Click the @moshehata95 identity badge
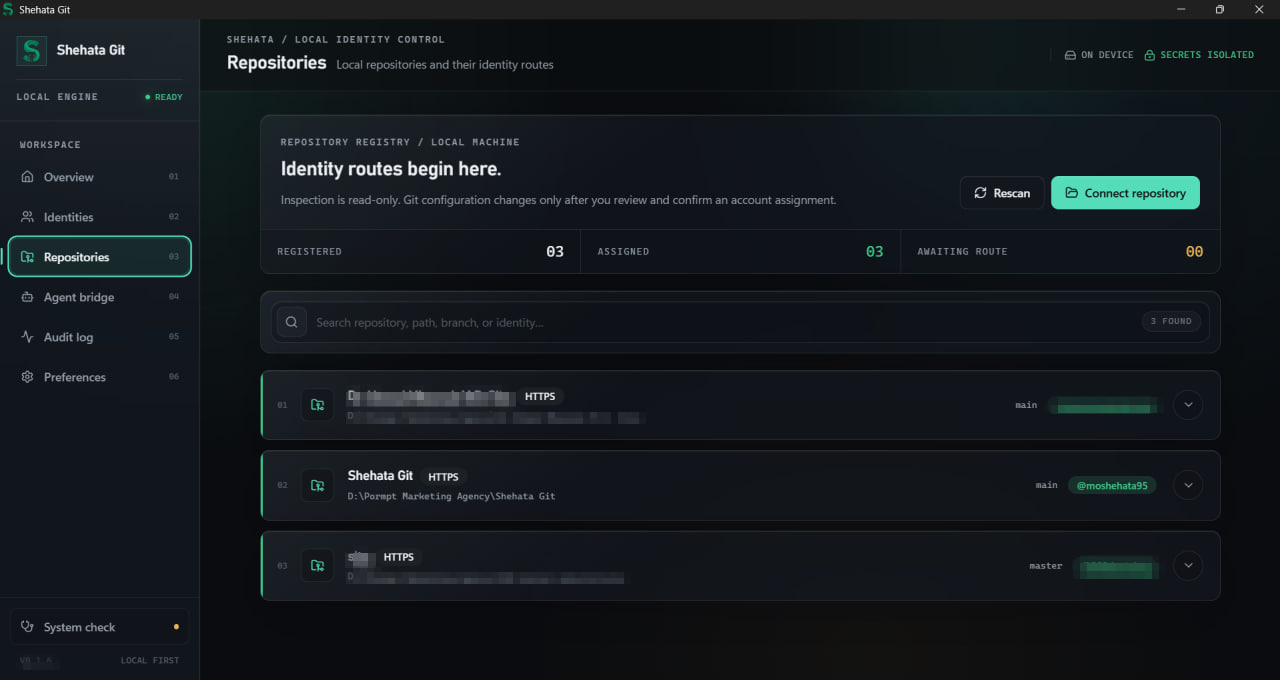The width and height of the screenshot is (1280, 680). [x=1112, y=485]
